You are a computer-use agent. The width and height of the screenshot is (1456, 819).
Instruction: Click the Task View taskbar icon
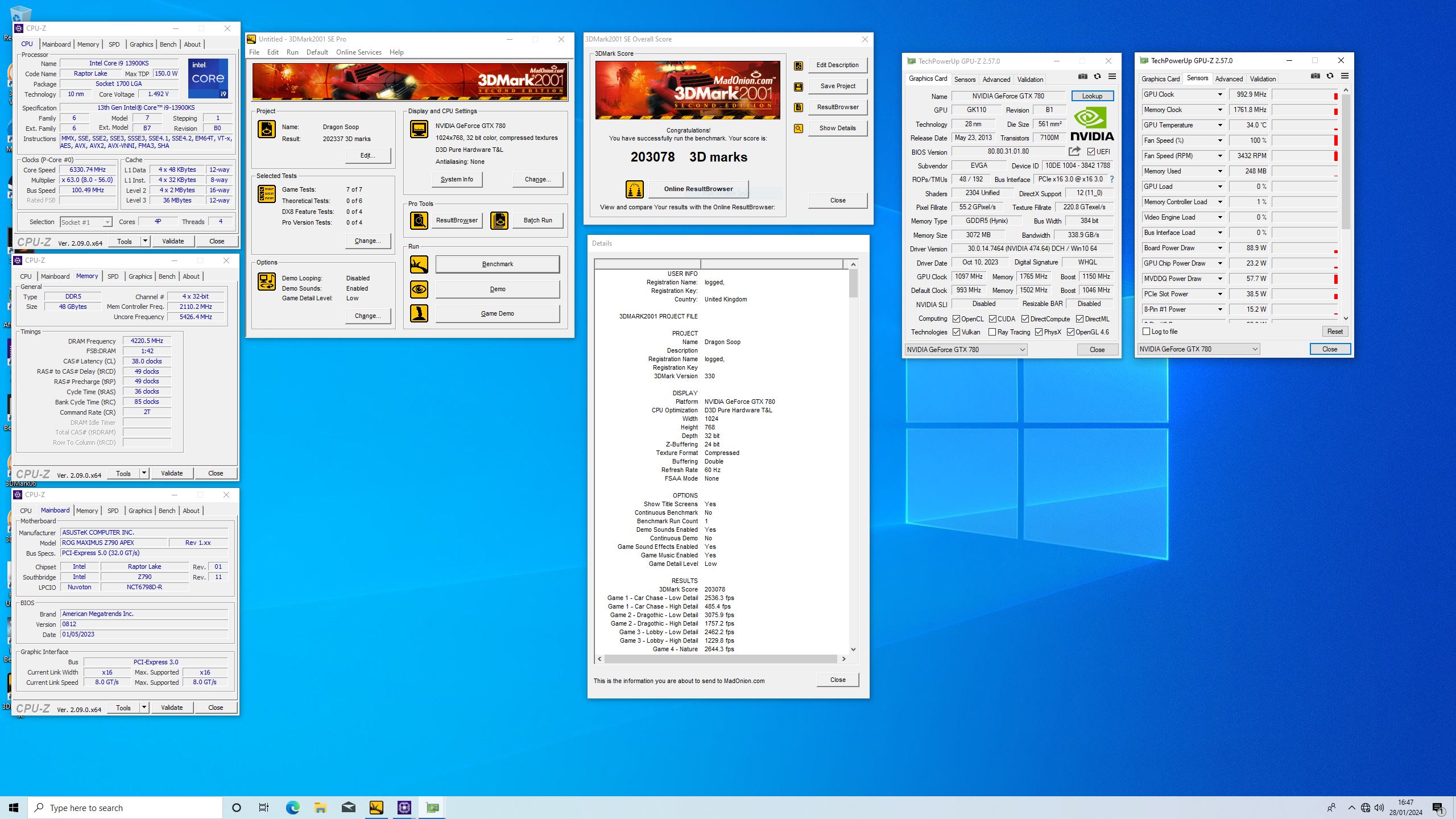click(264, 807)
